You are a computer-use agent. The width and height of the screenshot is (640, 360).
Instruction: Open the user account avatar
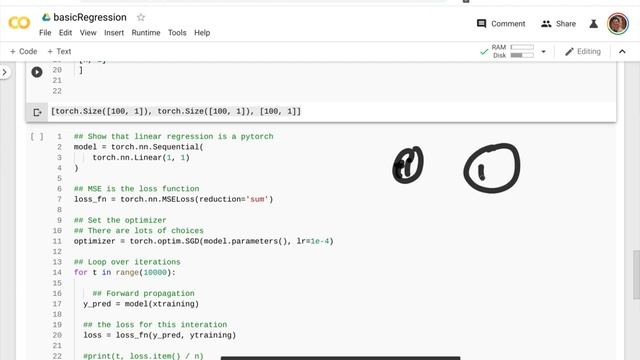click(x=618, y=24)
